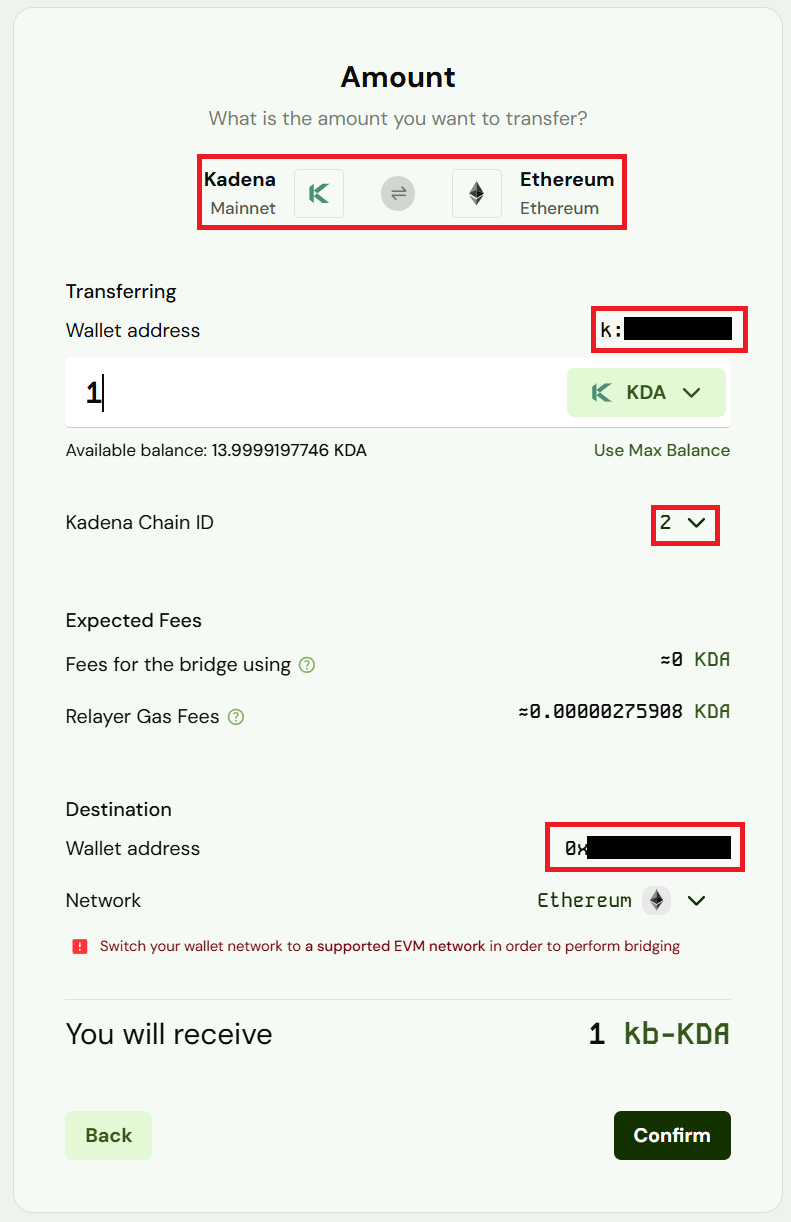Viewport: 791px width, 1222px height.
Task: Follow the 'a supported EVM network' link
Action: pos(395,946)
